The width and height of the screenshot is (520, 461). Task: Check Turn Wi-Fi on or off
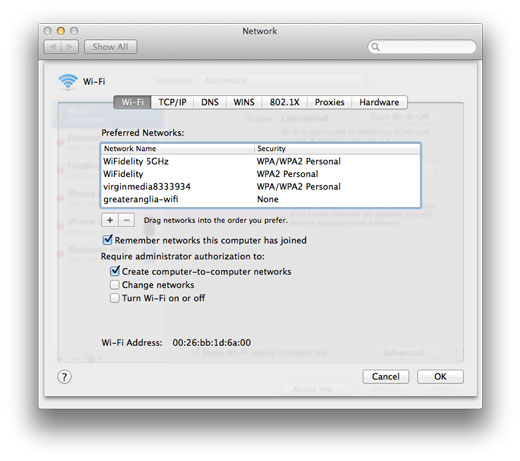pyautogui.click(x=115, y=298)
